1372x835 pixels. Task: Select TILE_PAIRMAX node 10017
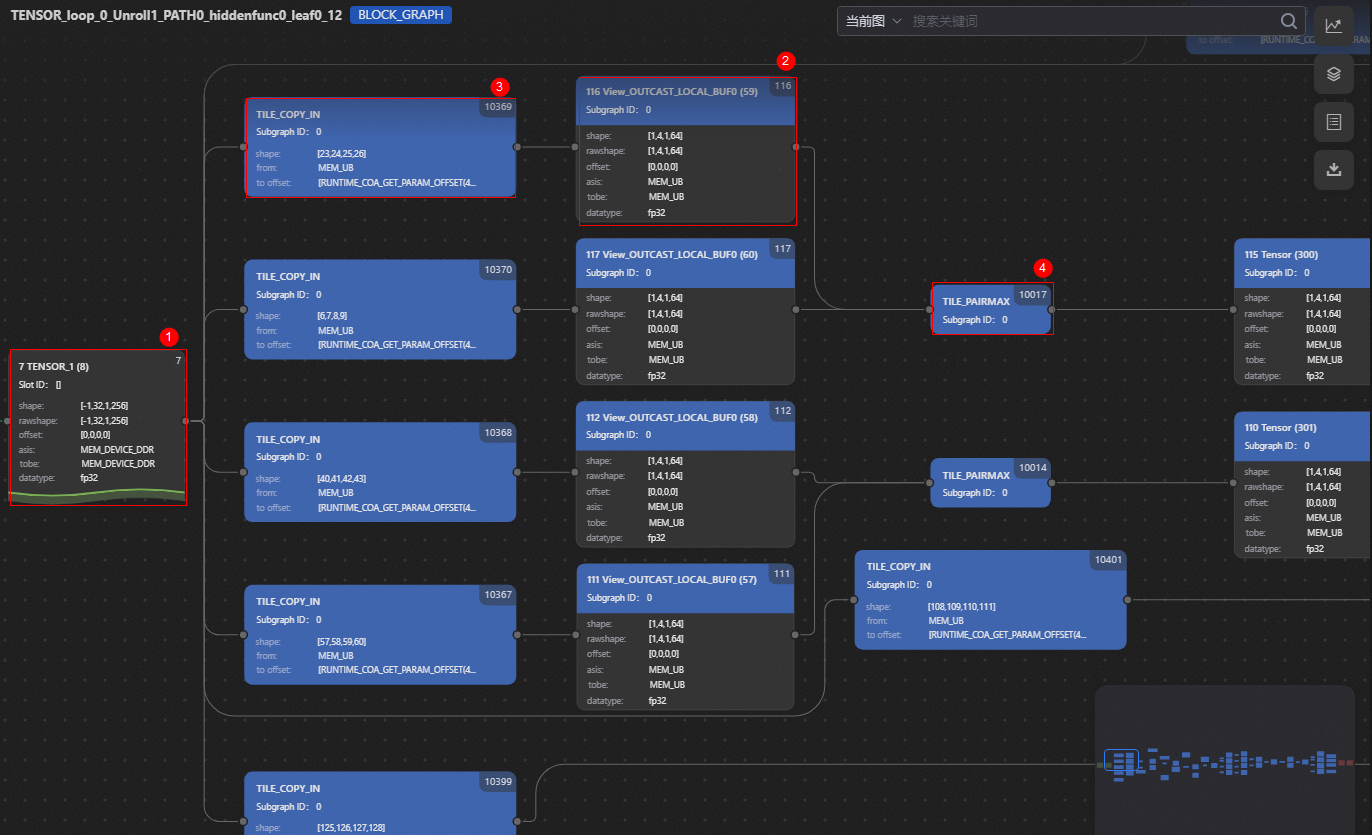pos(990,309)
